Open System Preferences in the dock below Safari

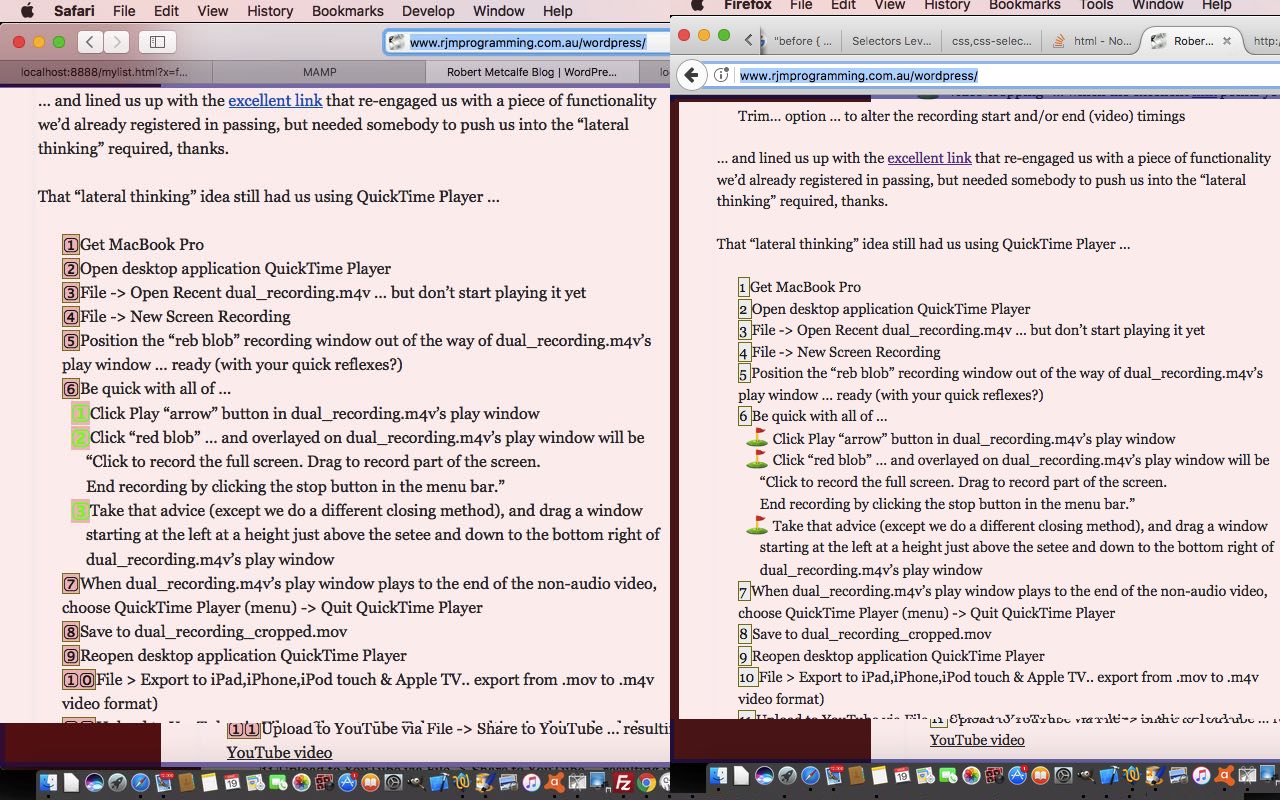(393, 782)
